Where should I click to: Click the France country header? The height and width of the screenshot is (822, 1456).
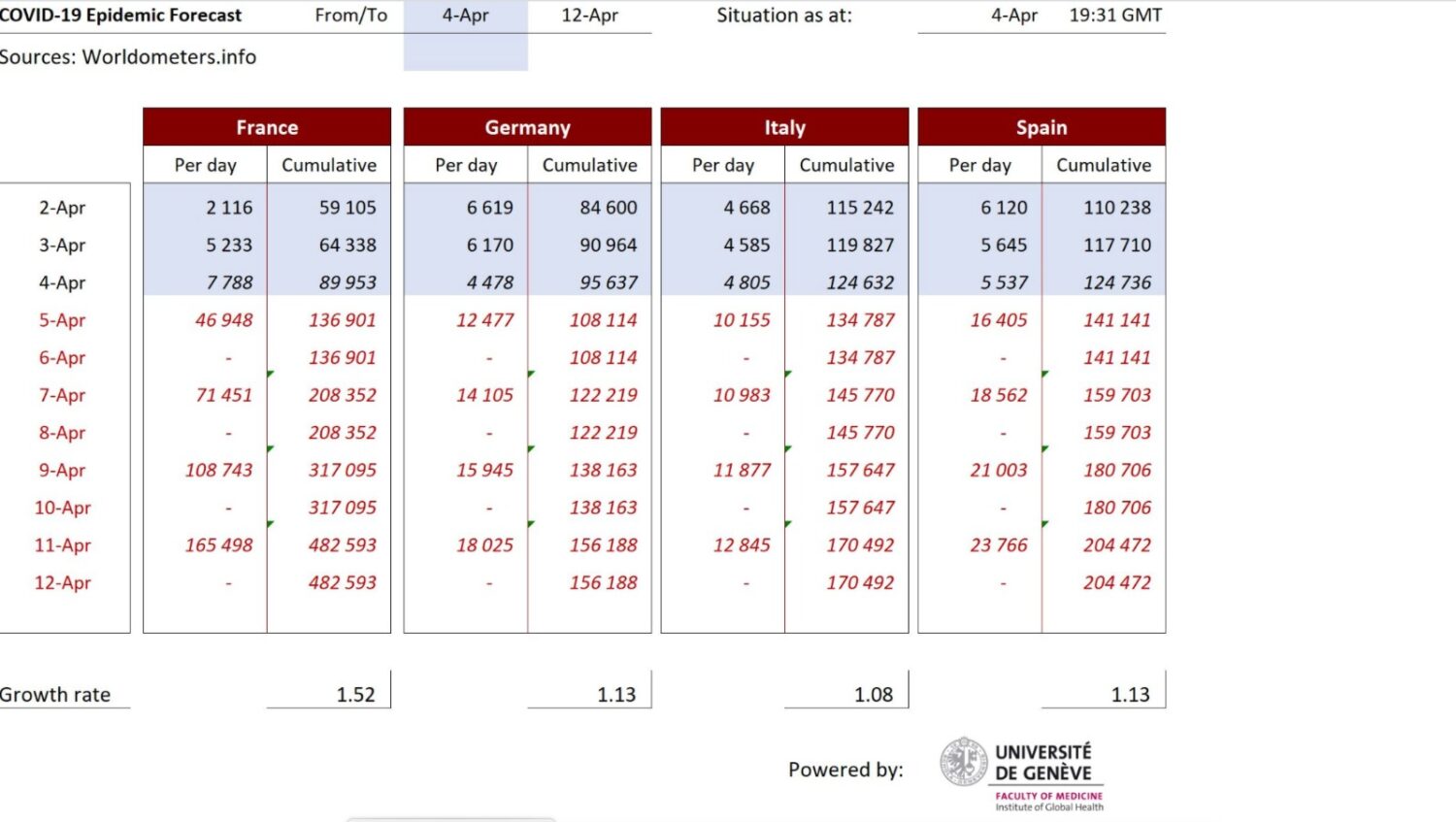[x=267, y=127]
